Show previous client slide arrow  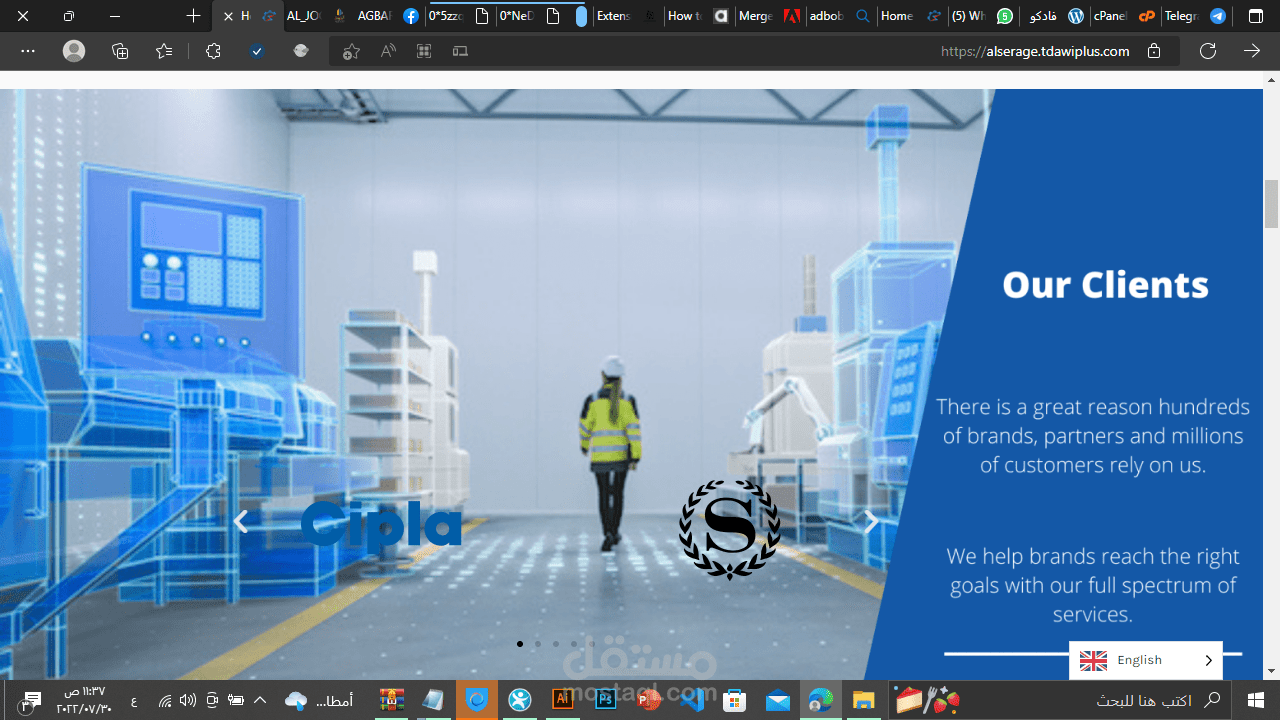[240, 522]
